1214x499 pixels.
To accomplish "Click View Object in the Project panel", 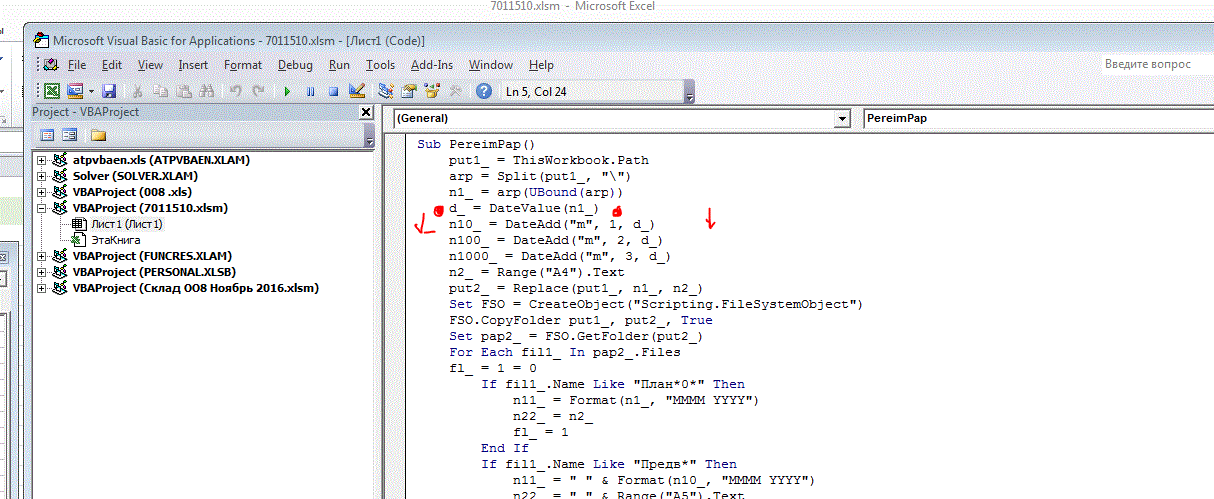I will (x=69, y=135).
